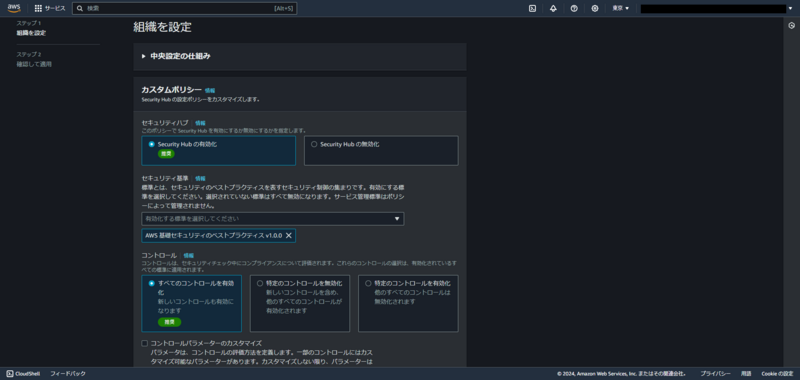Remove AWS 基礎セキュリティのベストプラクティス v1.0.0 tag

(288, 235)
